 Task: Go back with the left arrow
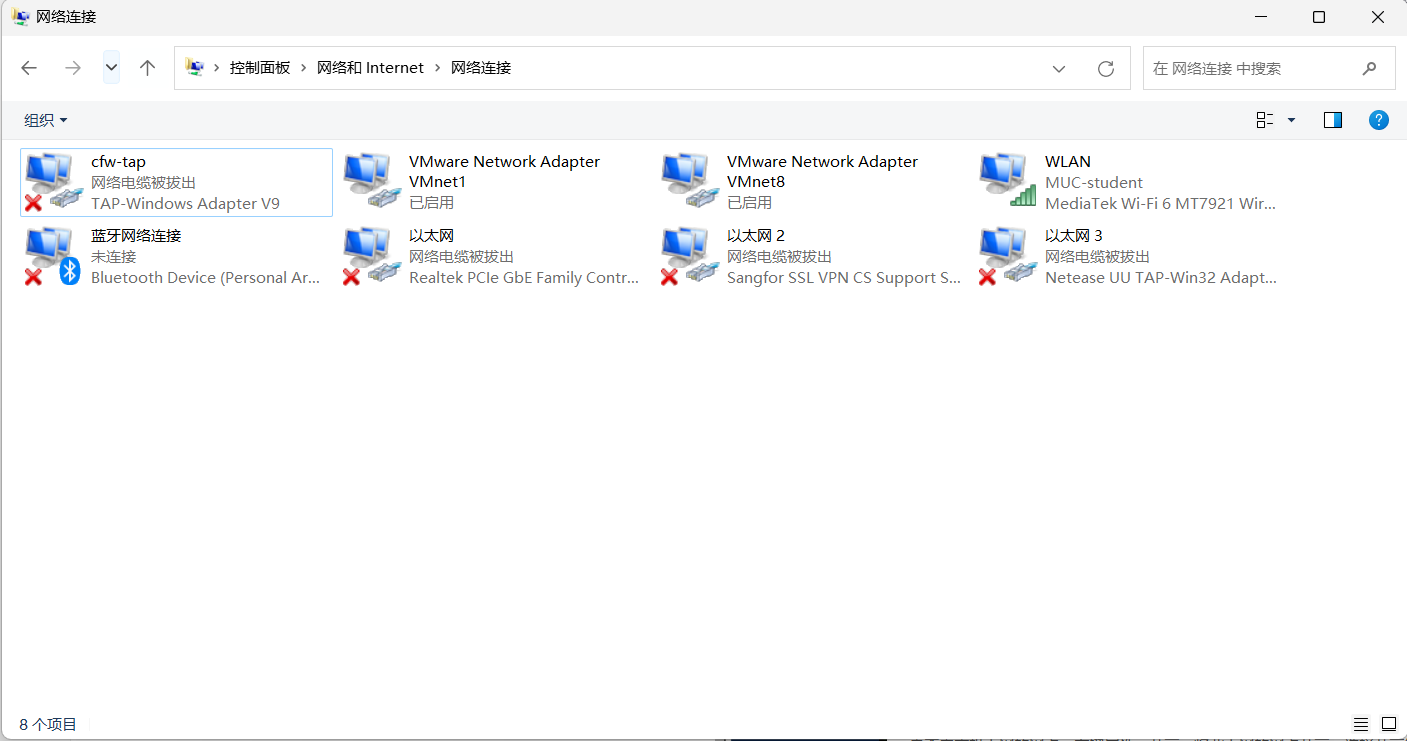tap(29, 68)
